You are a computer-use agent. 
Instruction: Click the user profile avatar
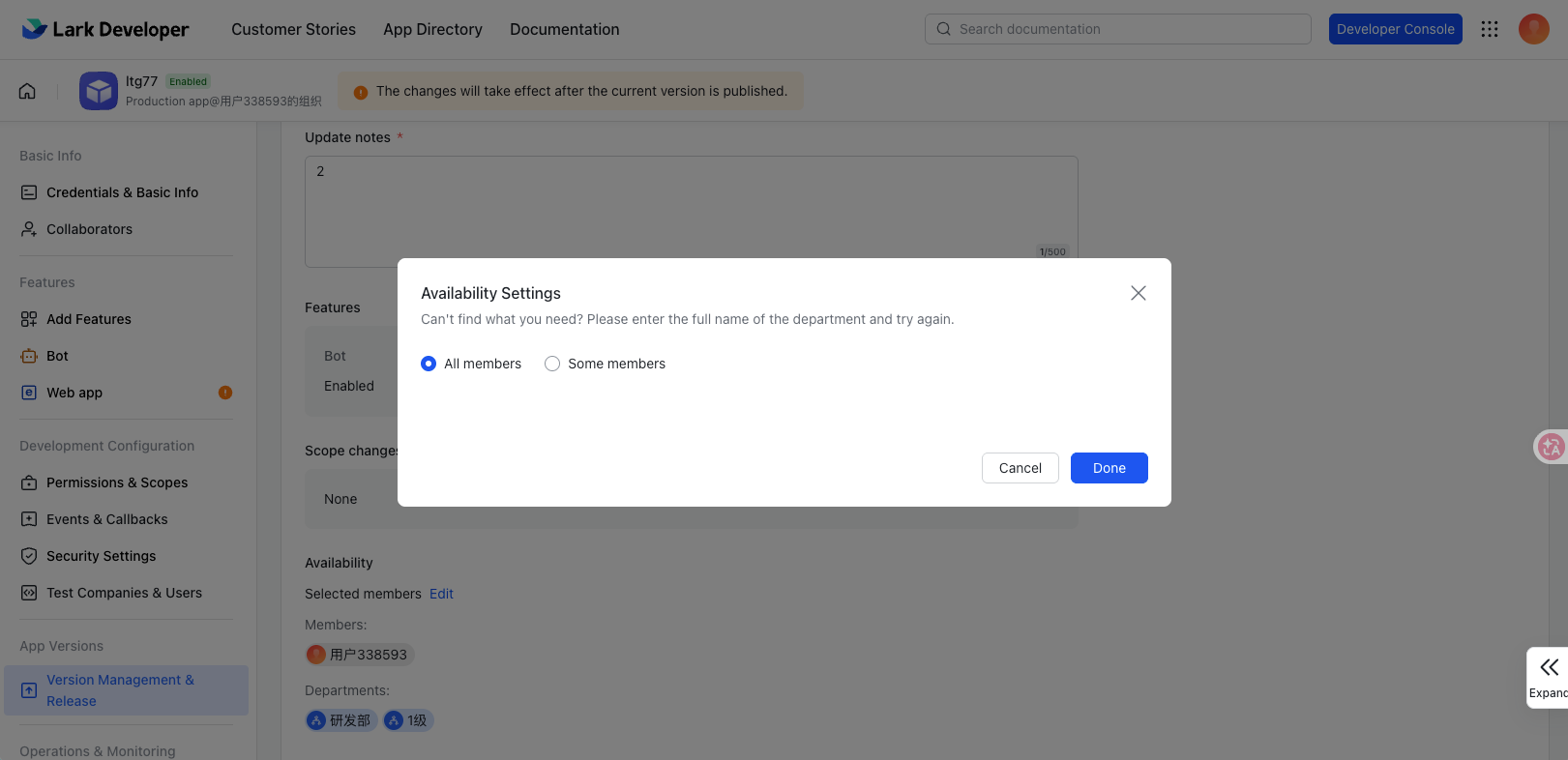[x=1533, y=29]
